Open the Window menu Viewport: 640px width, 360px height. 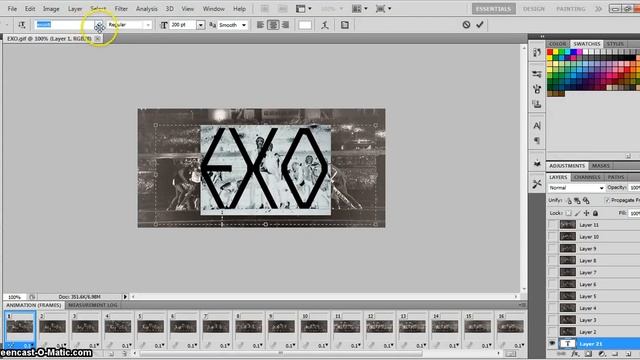213,9
